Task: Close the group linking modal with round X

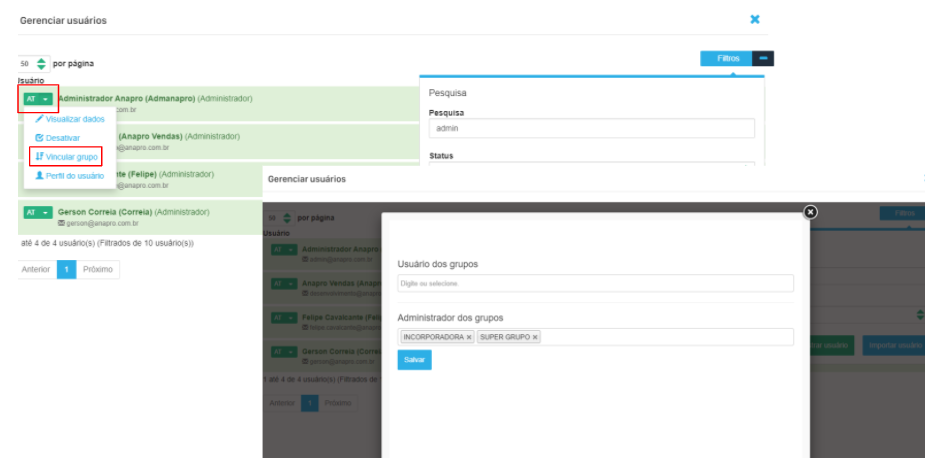Action: click(x=810, y=212)
